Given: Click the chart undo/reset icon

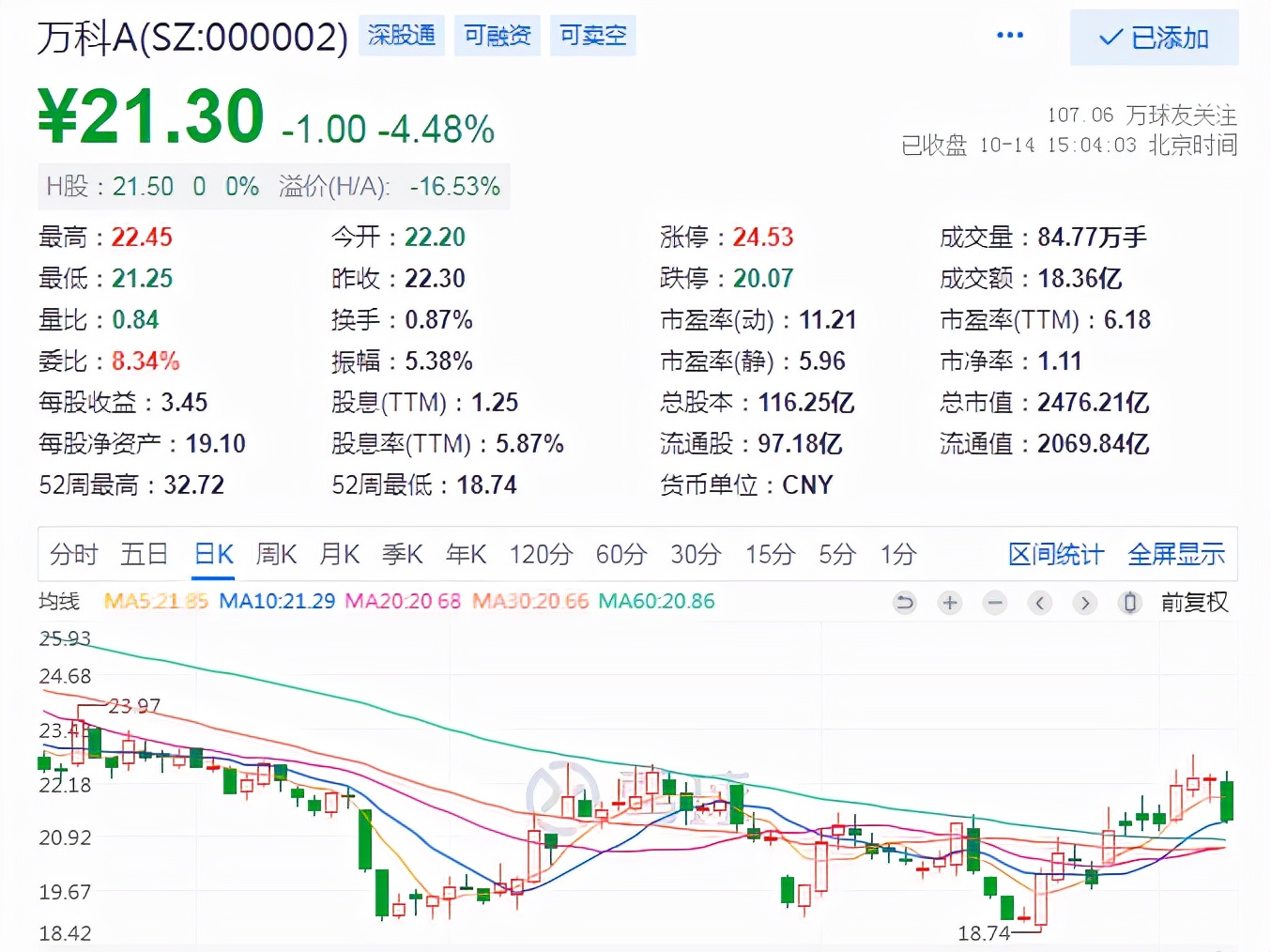Looking at the screenshot, I should 904,603.
